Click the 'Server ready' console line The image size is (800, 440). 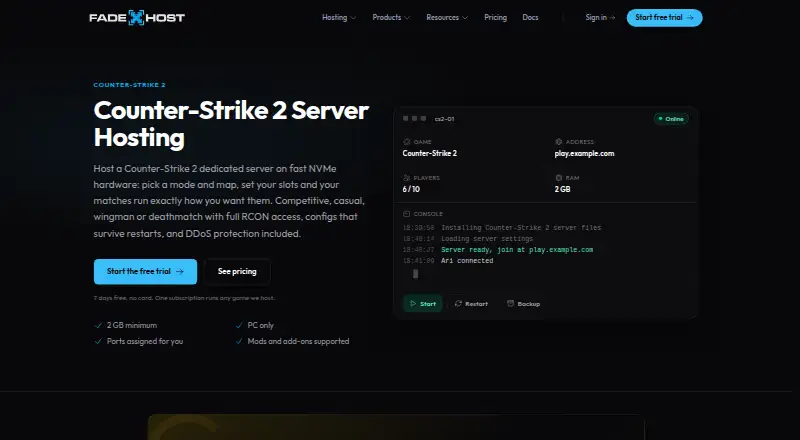(517, 250)
